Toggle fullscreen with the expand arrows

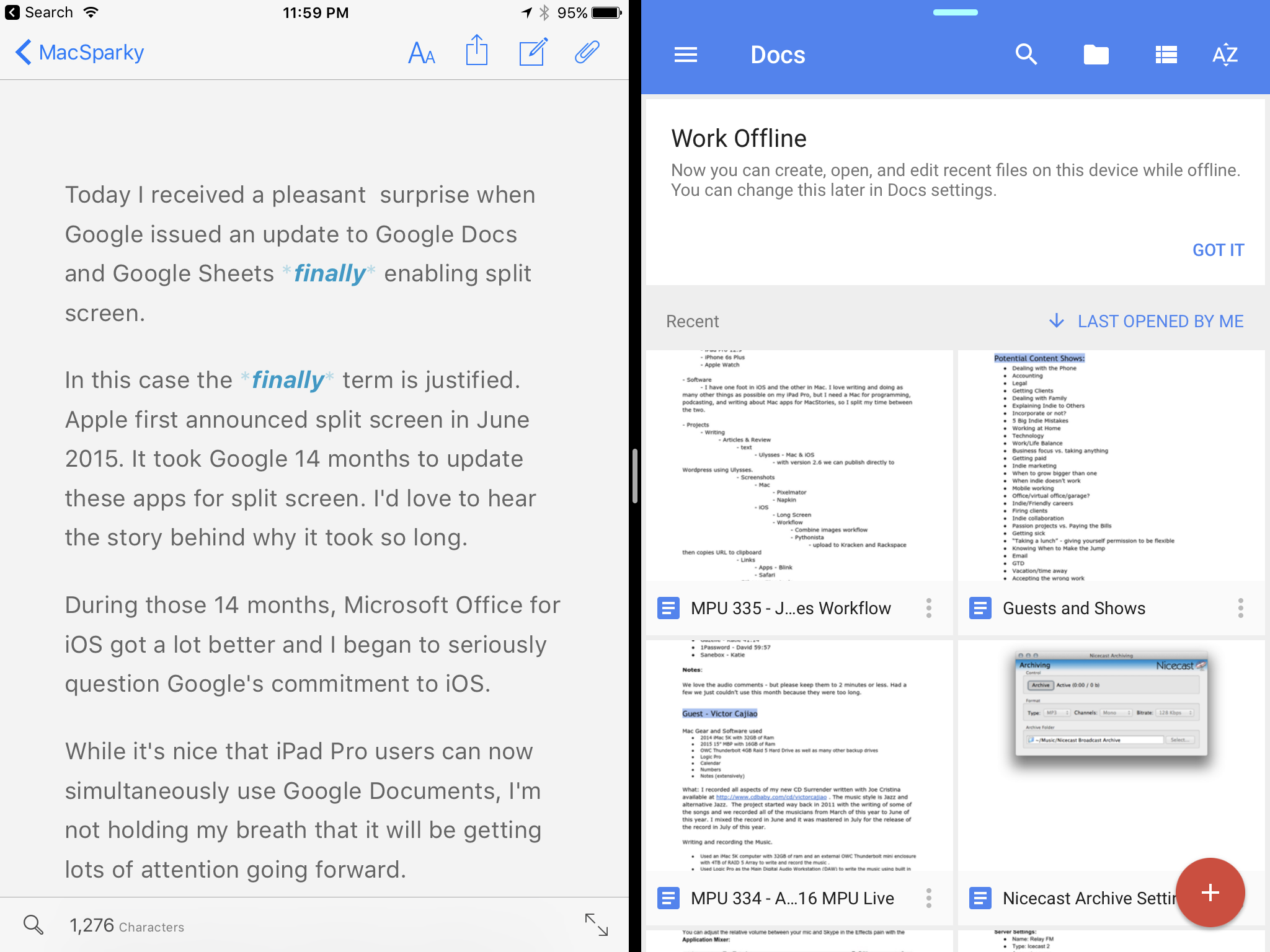click(x=596, y=925)
